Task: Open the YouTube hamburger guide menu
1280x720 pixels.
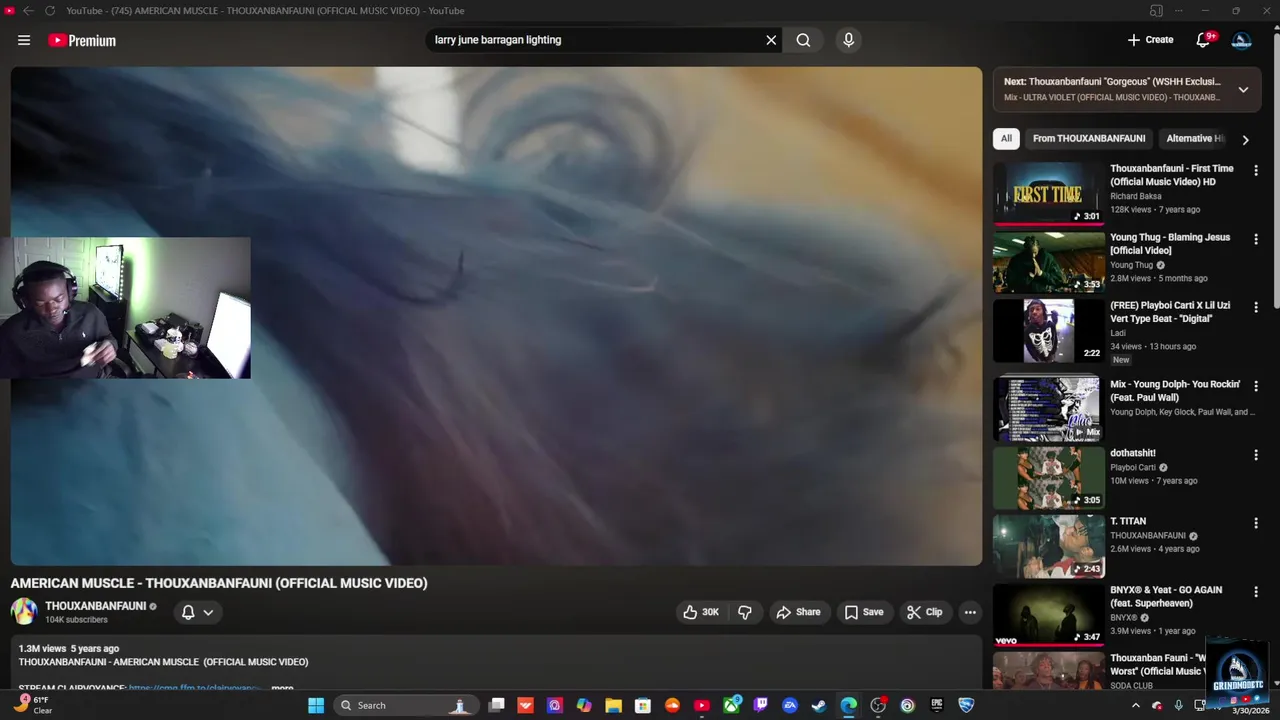Action: tap(24, 40)
